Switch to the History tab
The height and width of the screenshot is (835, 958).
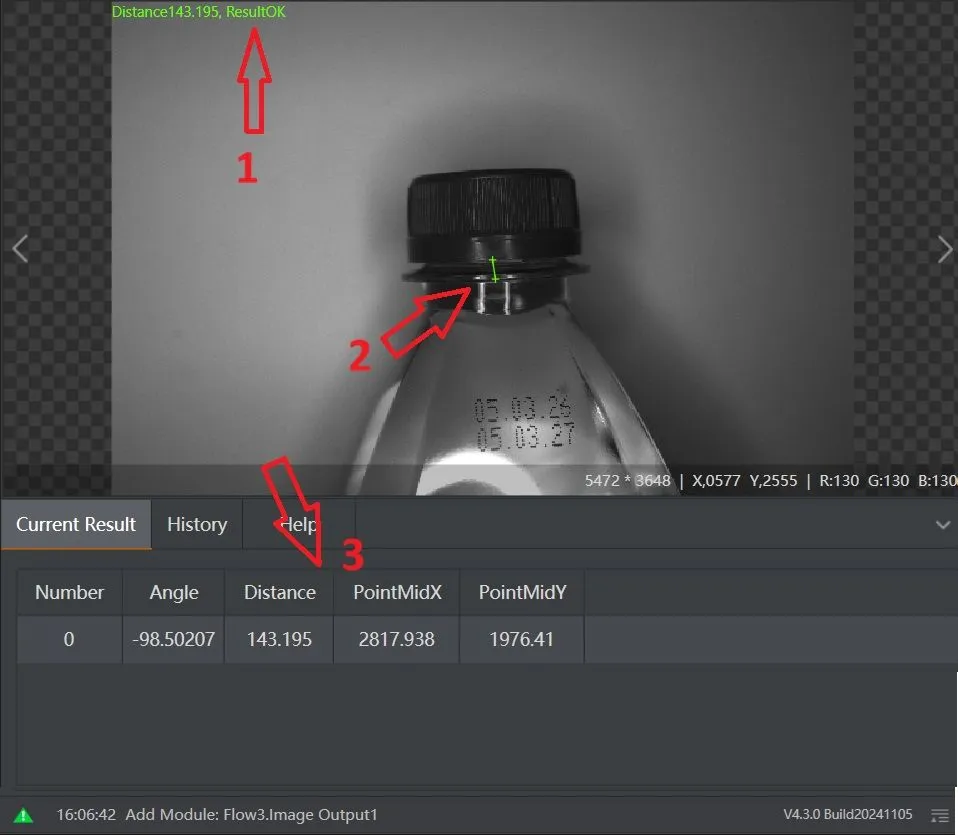pyautogui.click(x=197, y=525)
